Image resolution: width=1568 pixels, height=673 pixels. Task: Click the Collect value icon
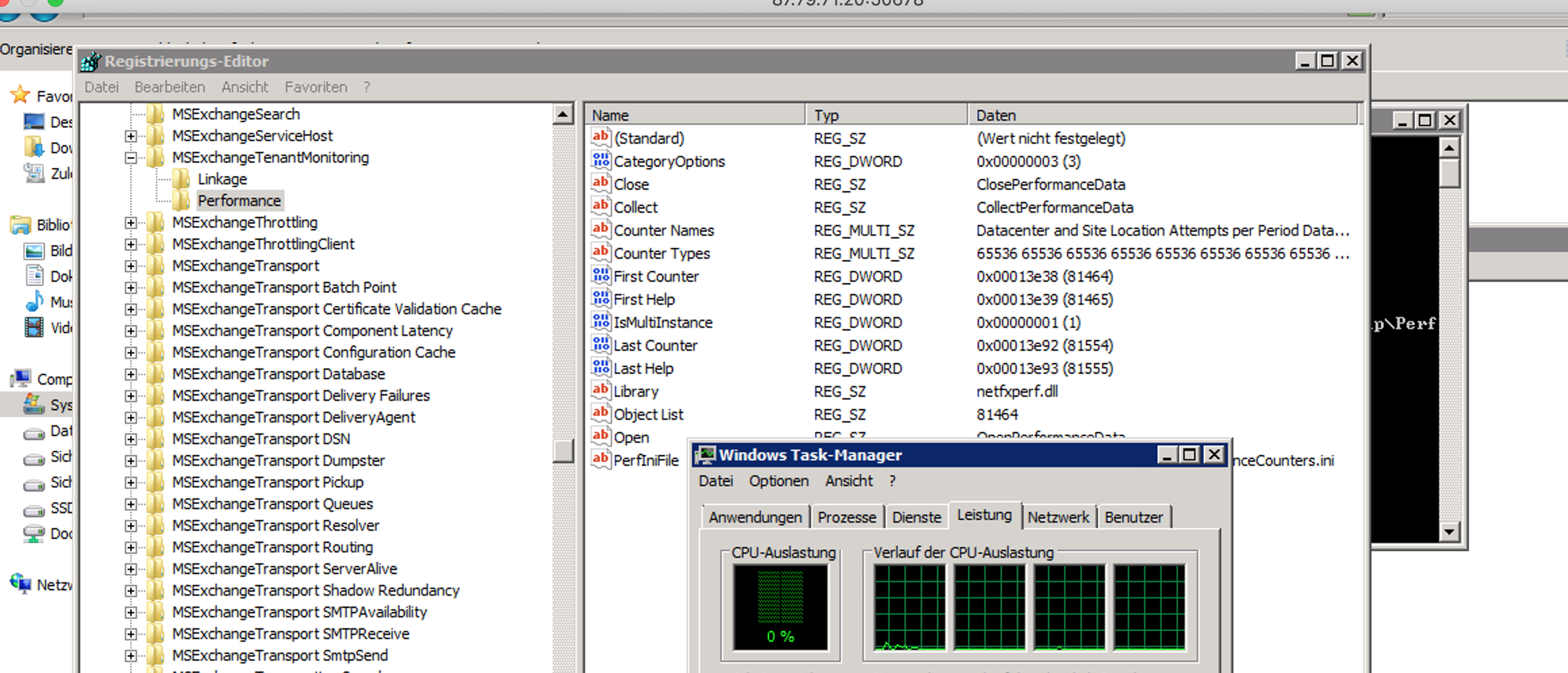(601, 207)
